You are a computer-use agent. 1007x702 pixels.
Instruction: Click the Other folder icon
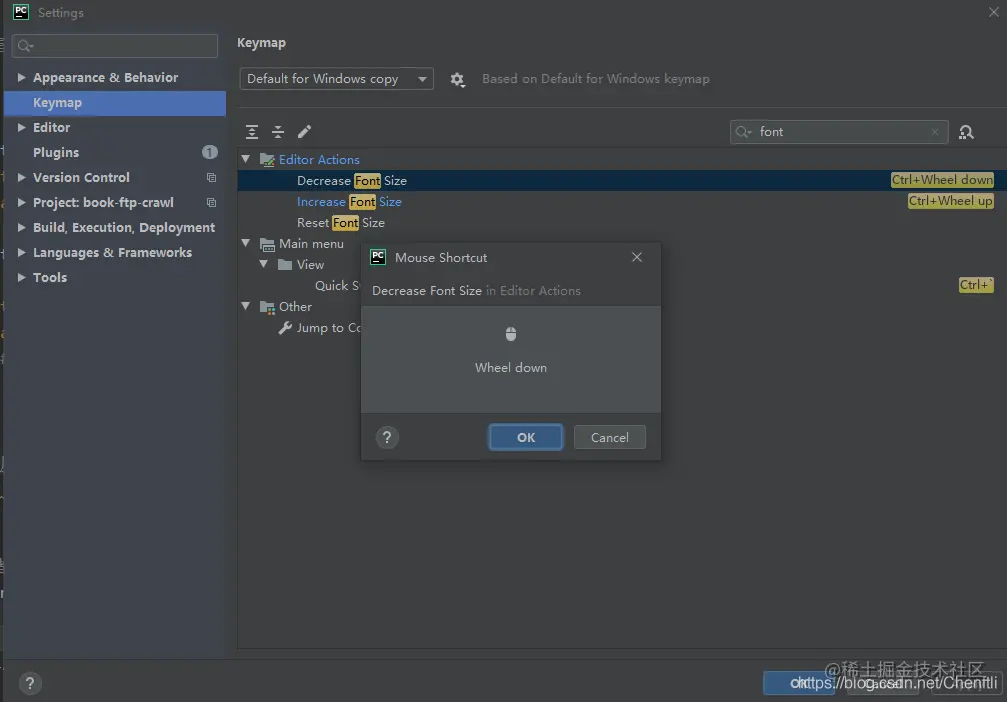(x=267, y=307)
